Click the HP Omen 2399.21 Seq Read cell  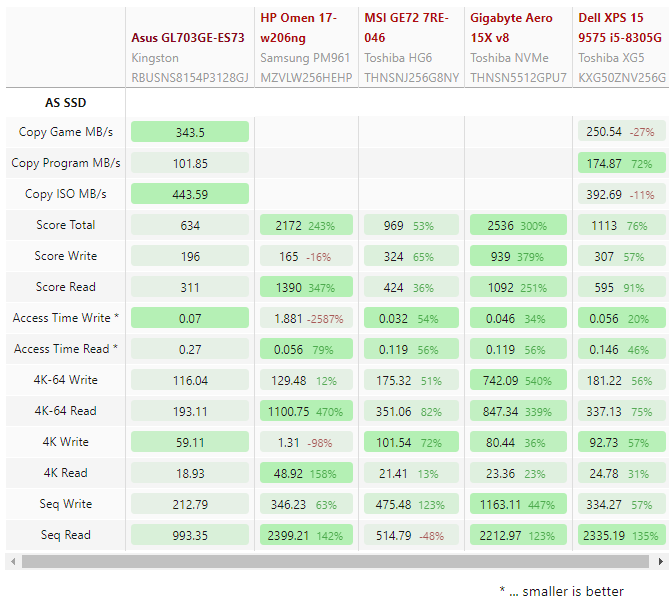(306, 535)
